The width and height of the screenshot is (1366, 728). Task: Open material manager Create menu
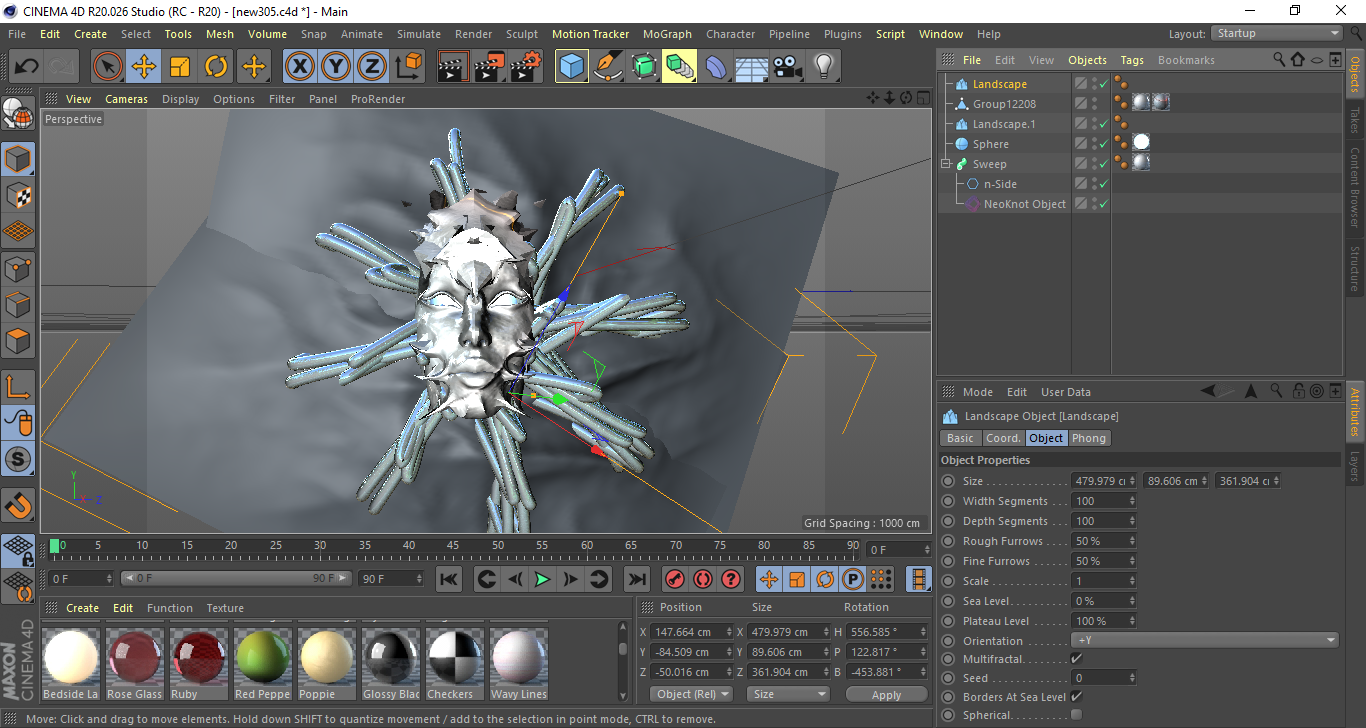[83, 608]
